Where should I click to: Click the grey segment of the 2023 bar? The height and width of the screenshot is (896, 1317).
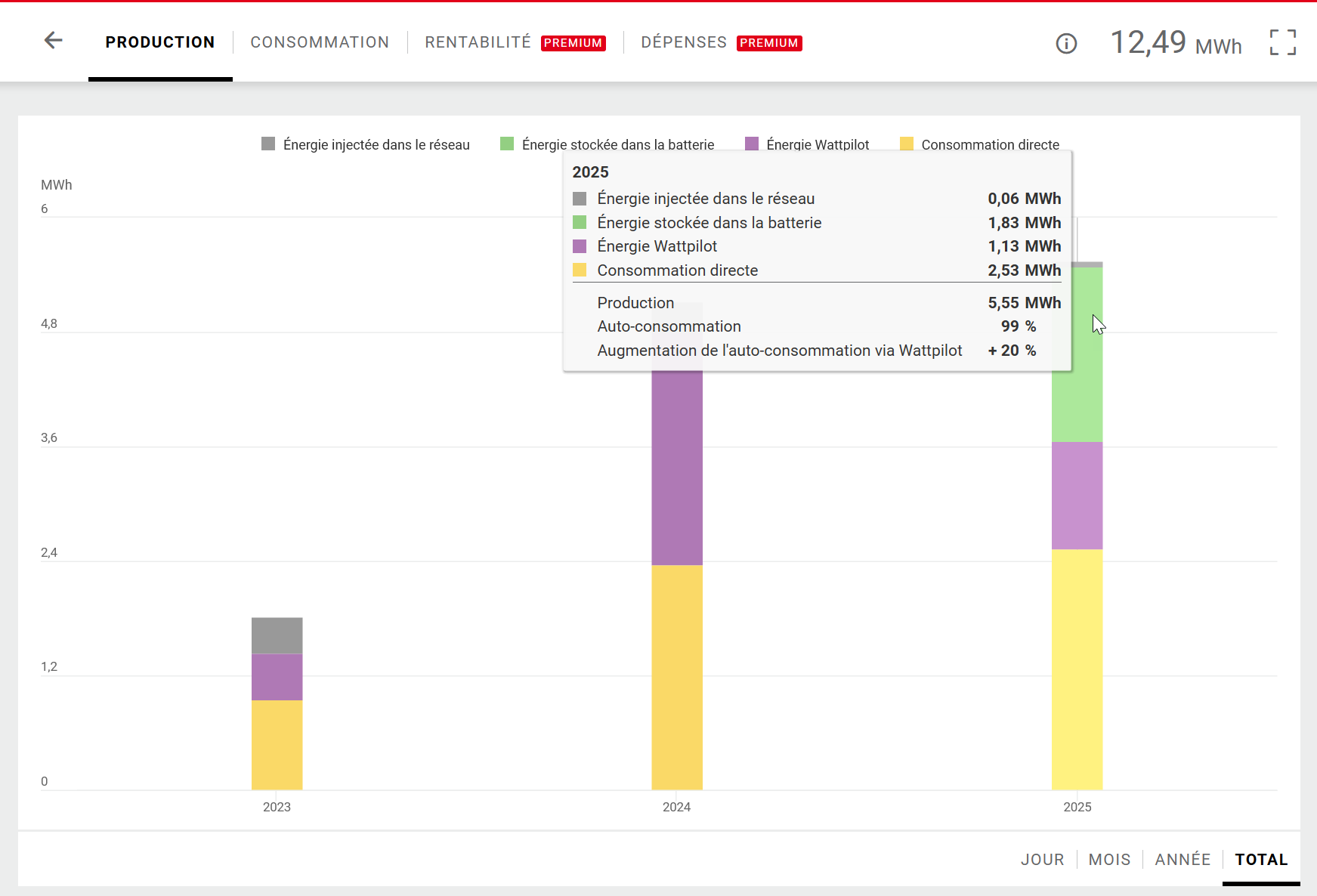[x=277, y=635]
